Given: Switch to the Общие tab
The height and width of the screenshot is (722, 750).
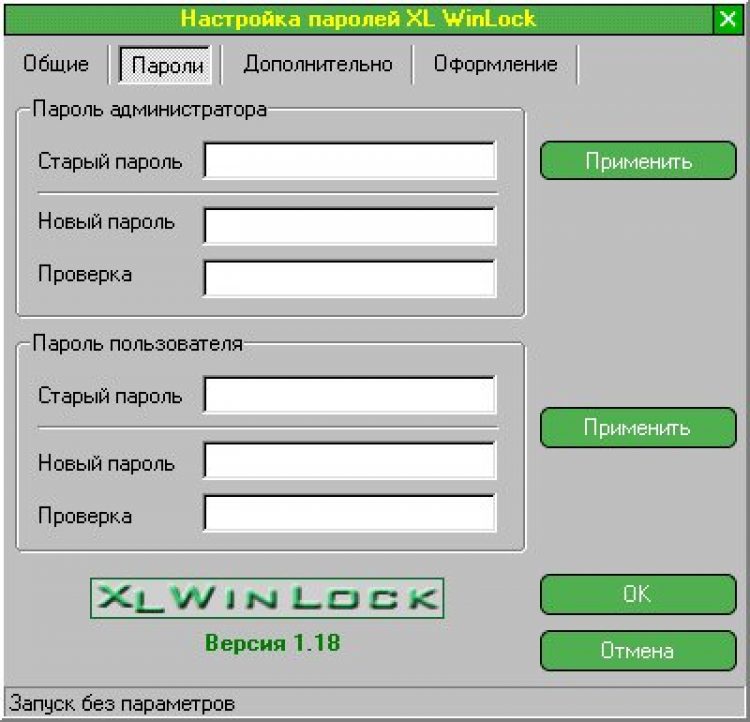Looking at the screenshot, I should click(x=56, y=64).
